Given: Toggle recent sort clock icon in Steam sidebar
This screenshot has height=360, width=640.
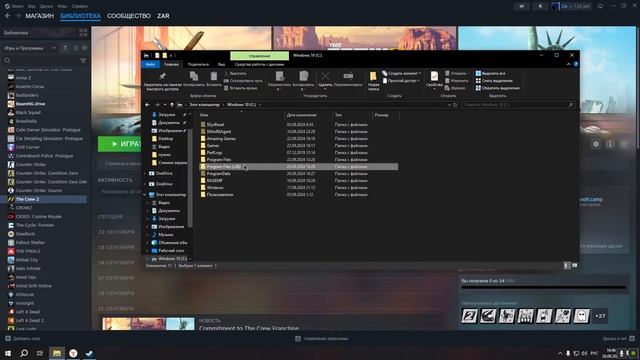Looking at the screenshot, I should coord(76,48).
